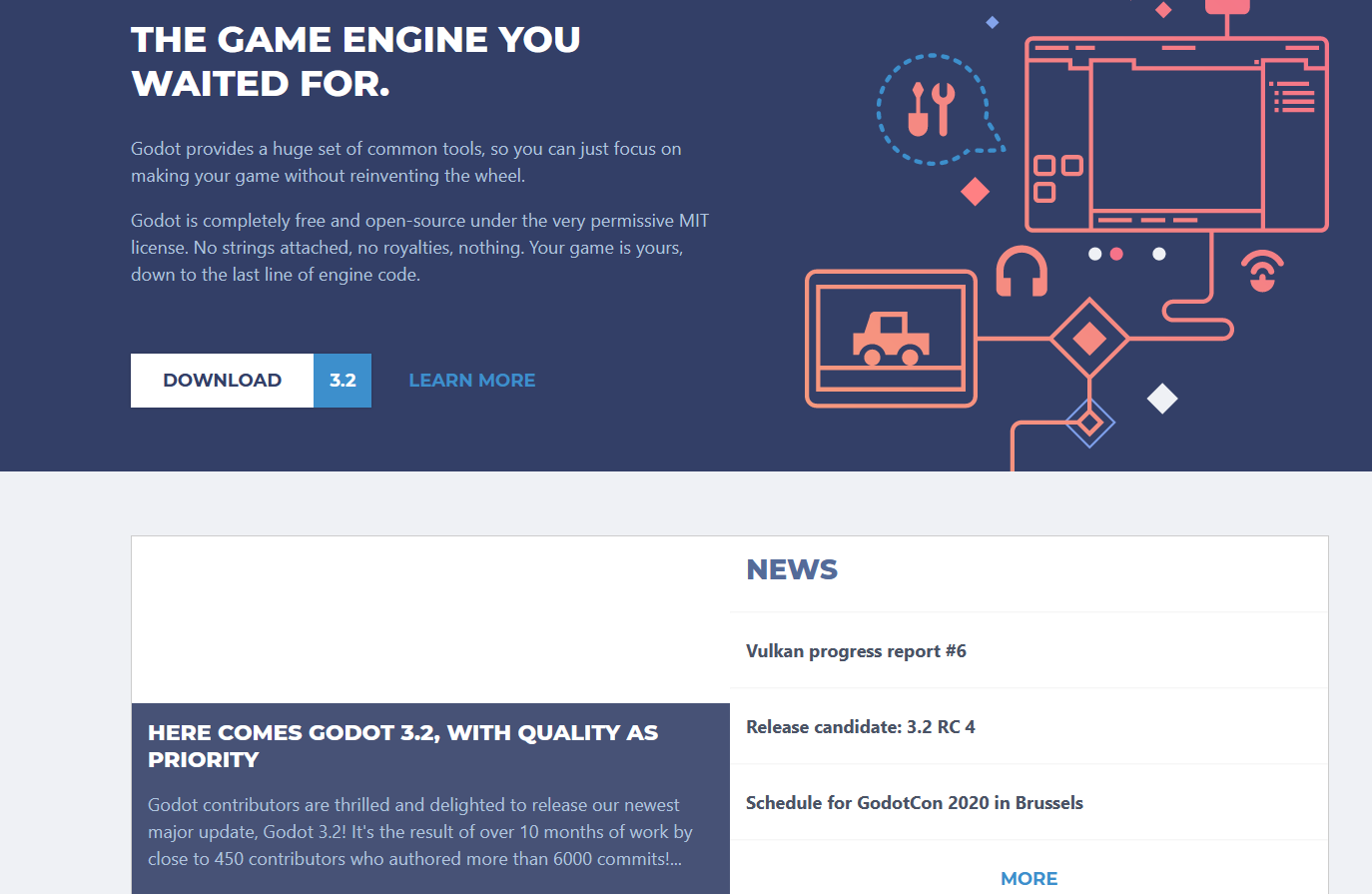This screenshot has width=1372, height=894.
Task: Click the blue 3.2 version badge
Action: click(343, 381)
